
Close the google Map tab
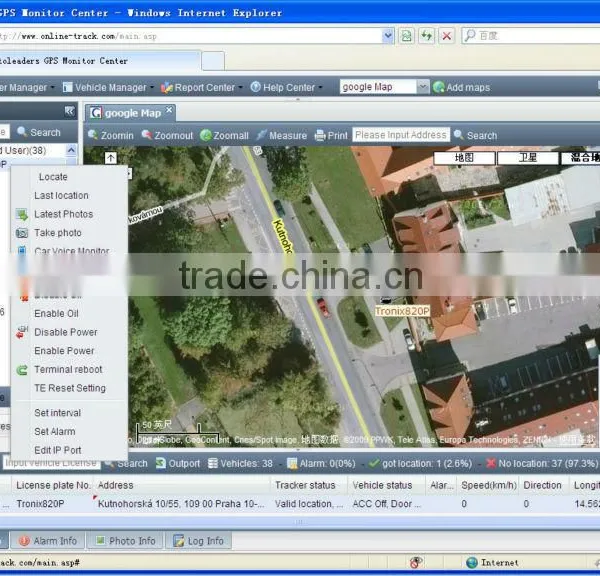[x=169, y=110]
